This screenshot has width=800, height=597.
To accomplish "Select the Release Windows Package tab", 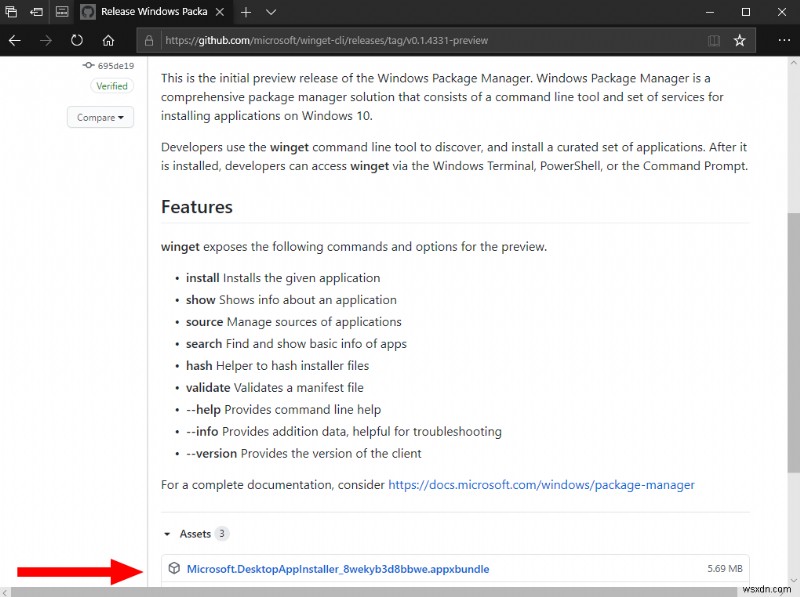I will pyautogui.click(x=152, y=12).
